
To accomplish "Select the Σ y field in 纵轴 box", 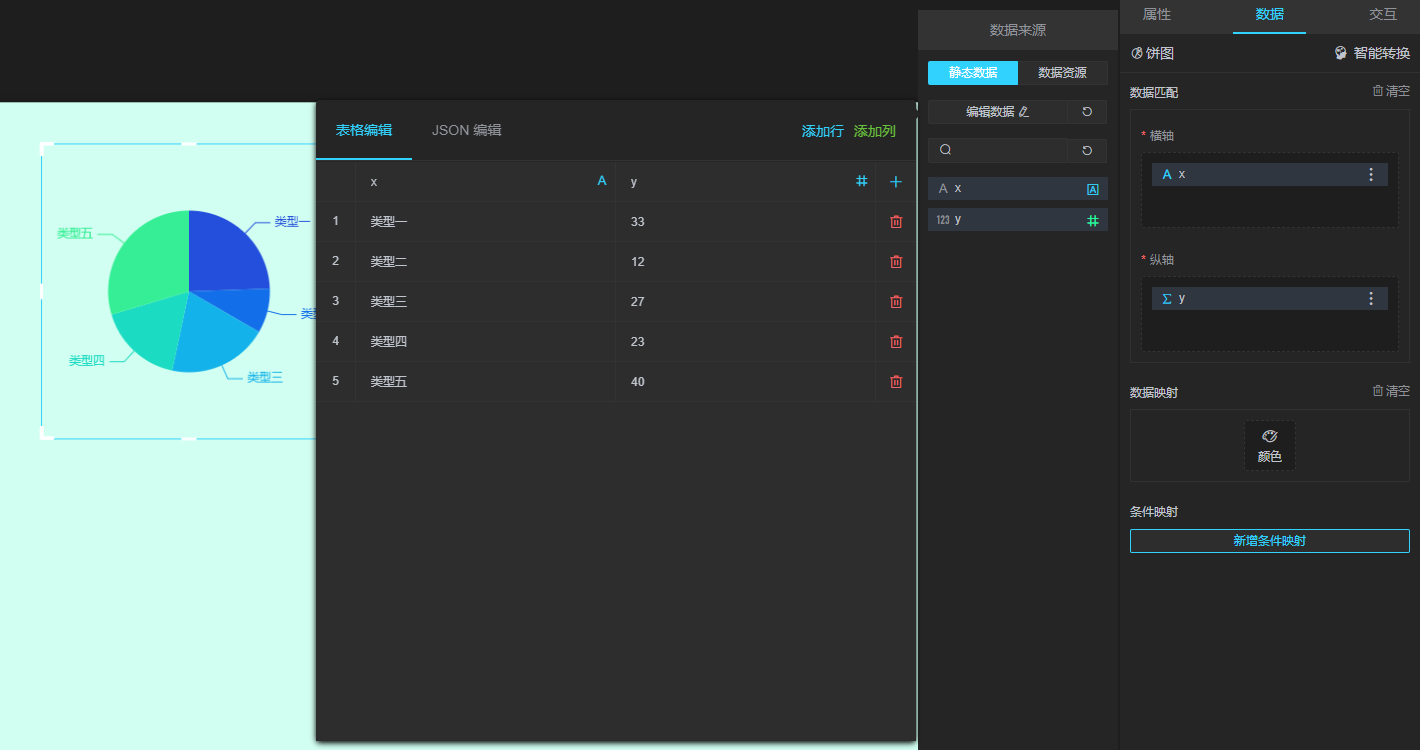I will [x=1270, y=299].
